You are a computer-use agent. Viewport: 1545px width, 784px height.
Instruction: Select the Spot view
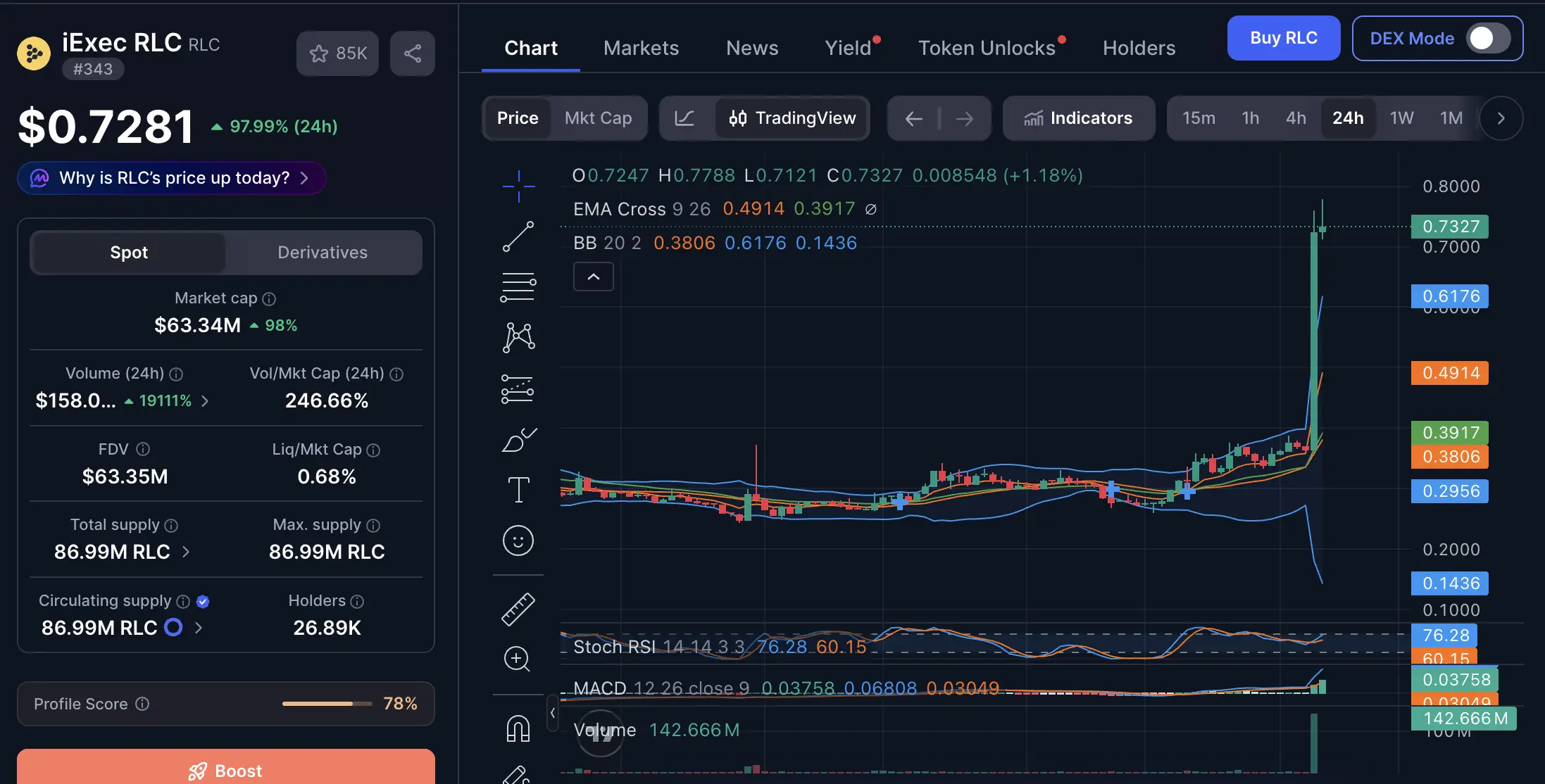pos(129,253)
